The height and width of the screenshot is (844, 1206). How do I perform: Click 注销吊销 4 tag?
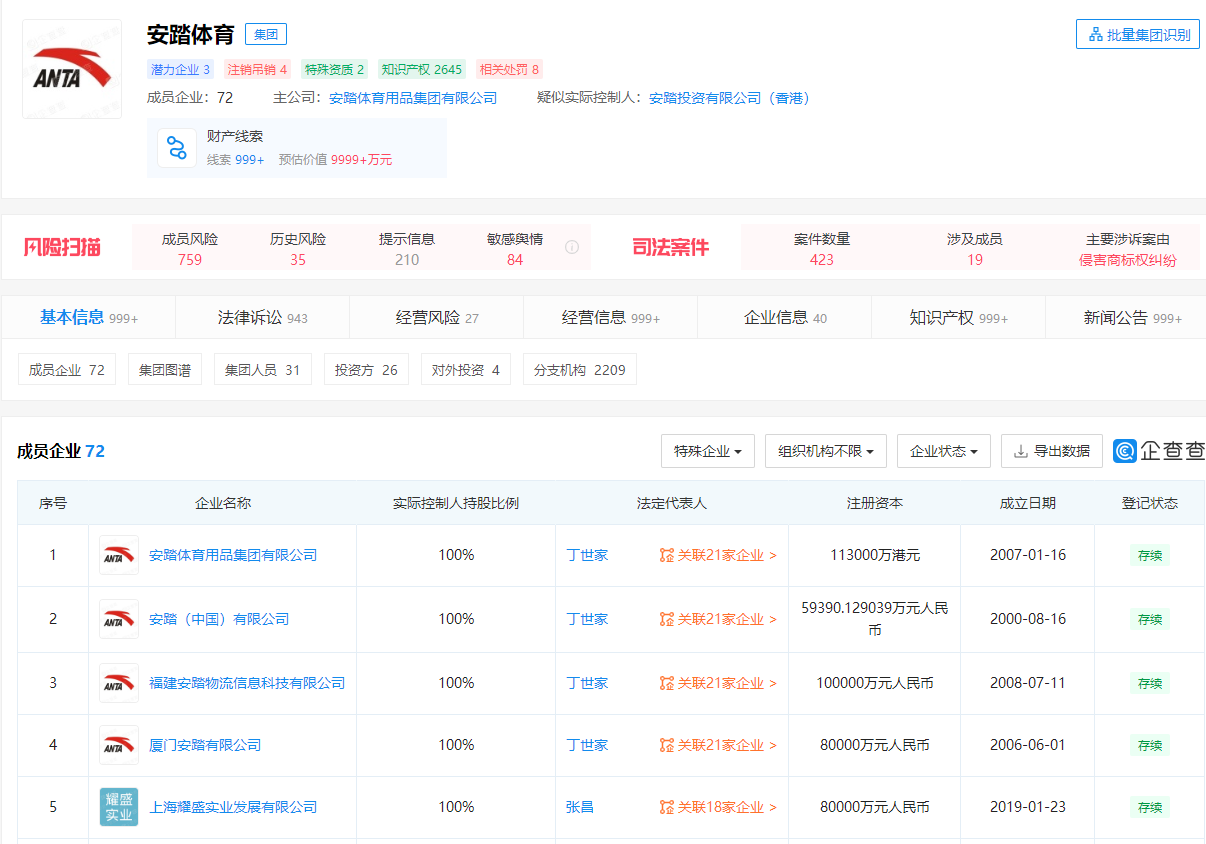[x=257, y=69]
